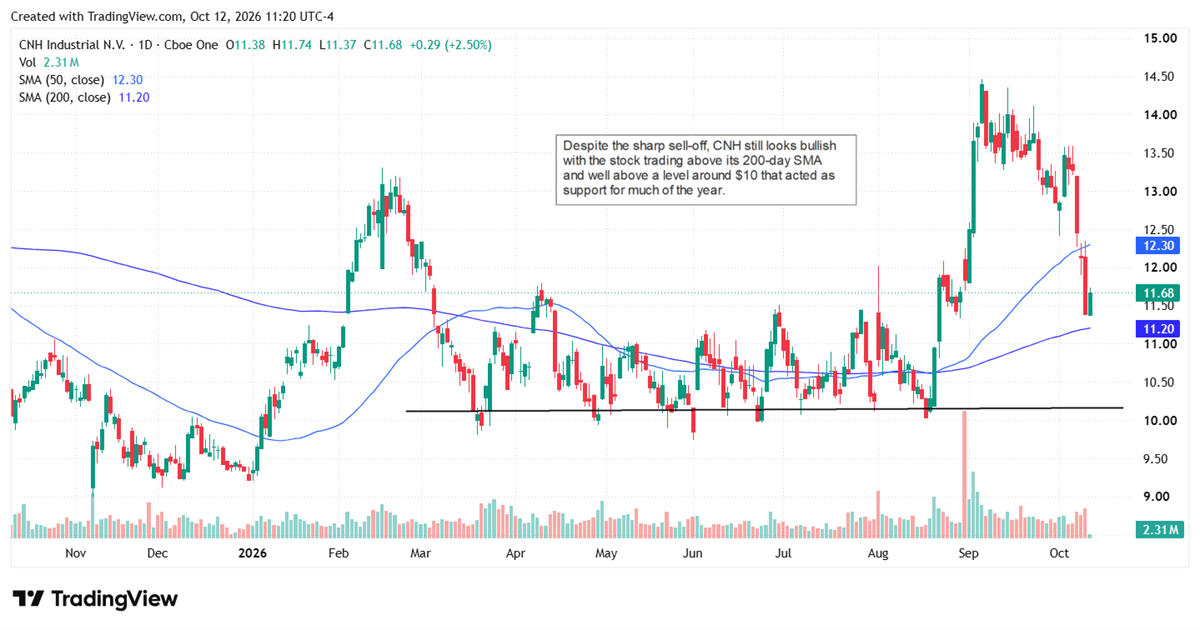Click the May date axis label
Screen dimensions: 1200x630
(x=605, y=552)
